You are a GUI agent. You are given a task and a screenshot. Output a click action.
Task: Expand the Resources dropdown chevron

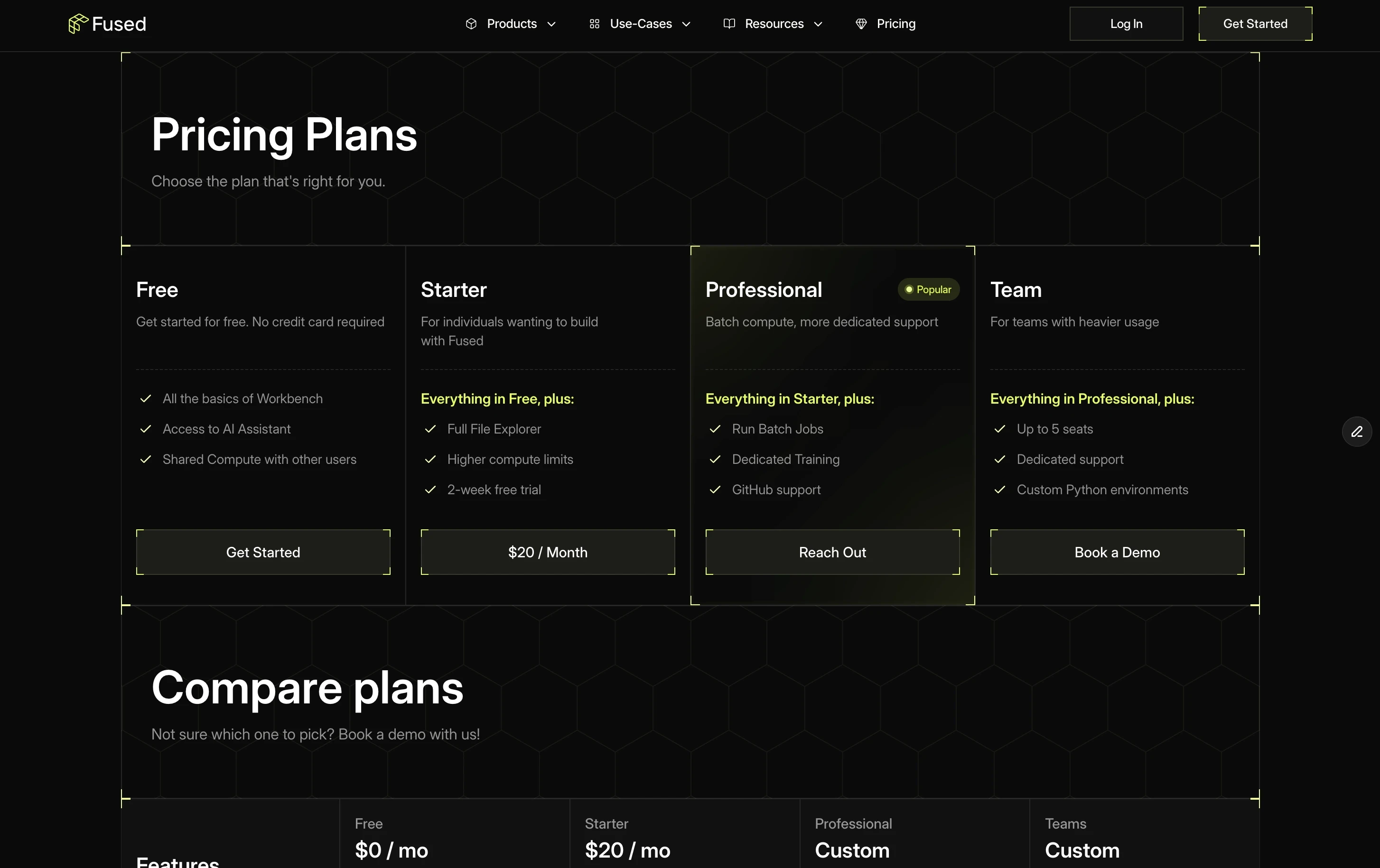pos(818,24)
